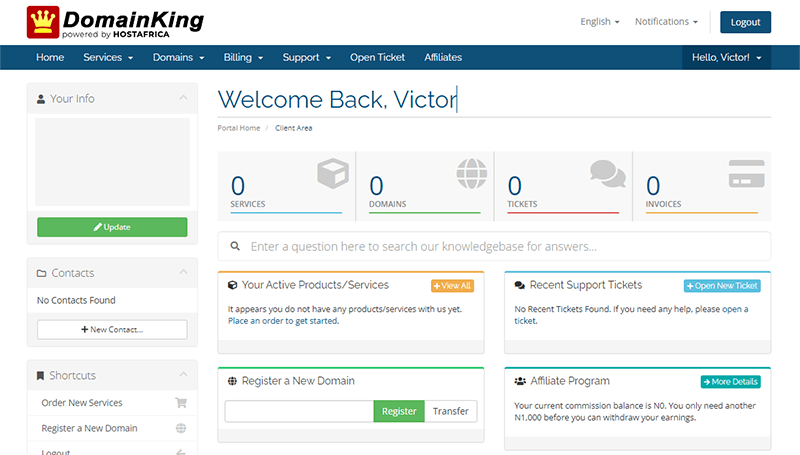The width and height of the screenshot is (800, 455).
Task: Click the More Details button
Action: (731, 382)
